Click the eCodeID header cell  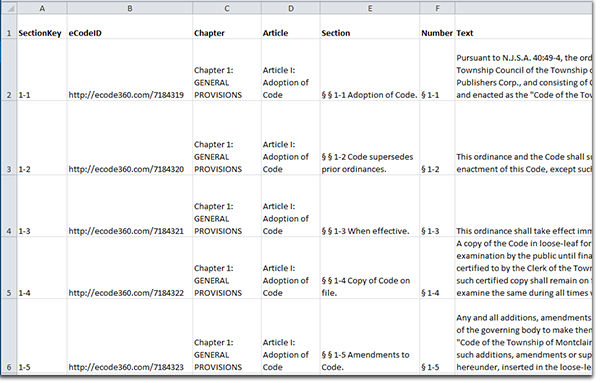click(x=130, y=26)
